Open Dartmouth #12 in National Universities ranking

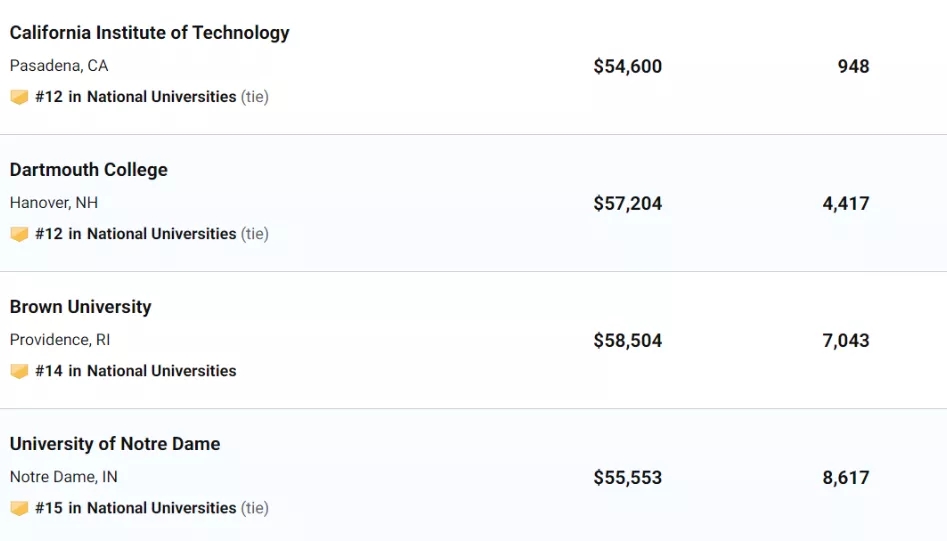click(x=136, y=234)
